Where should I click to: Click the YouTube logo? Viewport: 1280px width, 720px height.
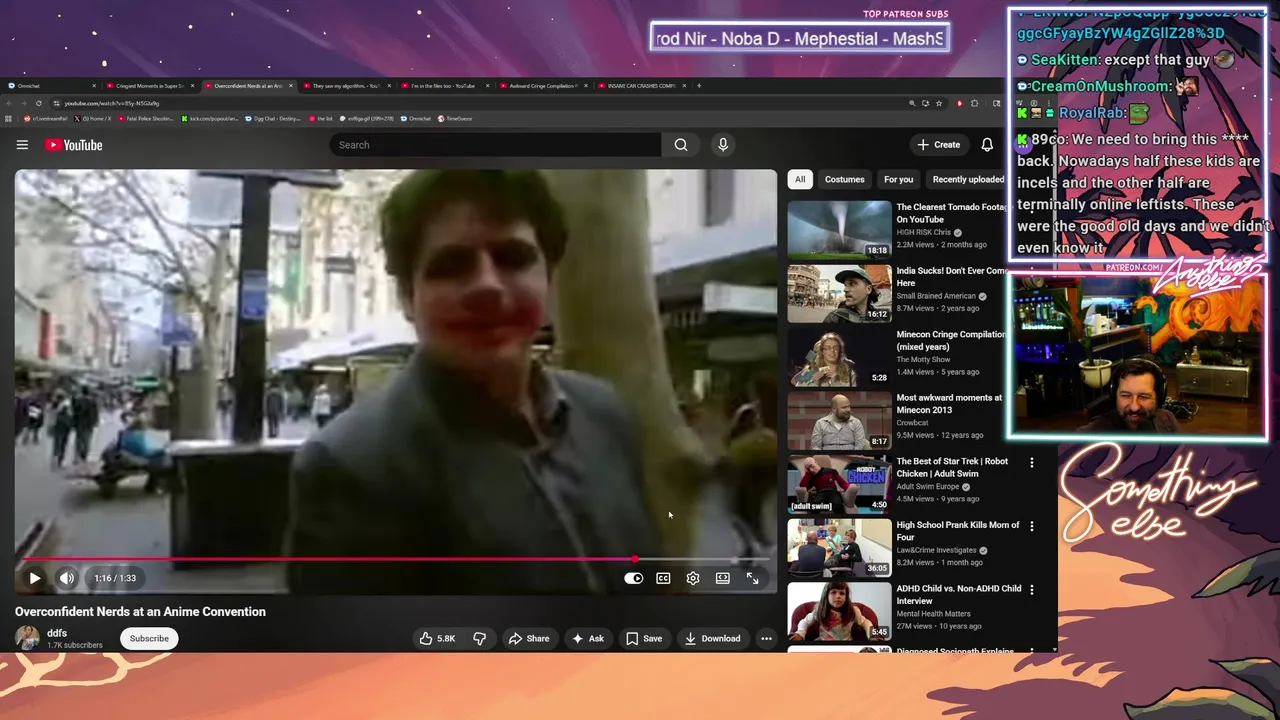pos(73,145)
